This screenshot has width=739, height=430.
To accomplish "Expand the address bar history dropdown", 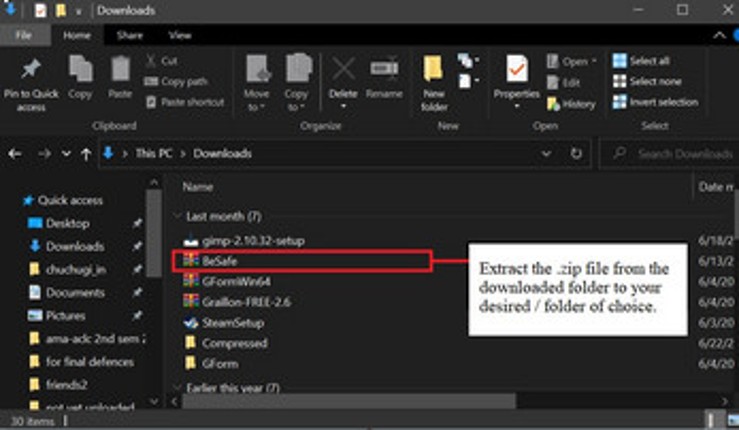I will pyautogui.click(x=546, y=154).
